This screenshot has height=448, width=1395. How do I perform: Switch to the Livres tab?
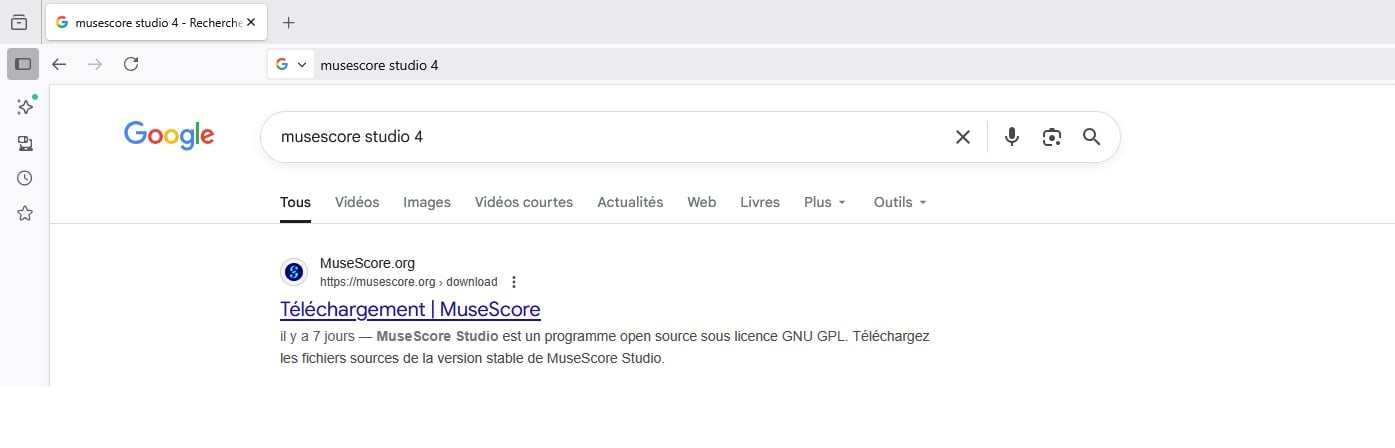tap(760, 202)
